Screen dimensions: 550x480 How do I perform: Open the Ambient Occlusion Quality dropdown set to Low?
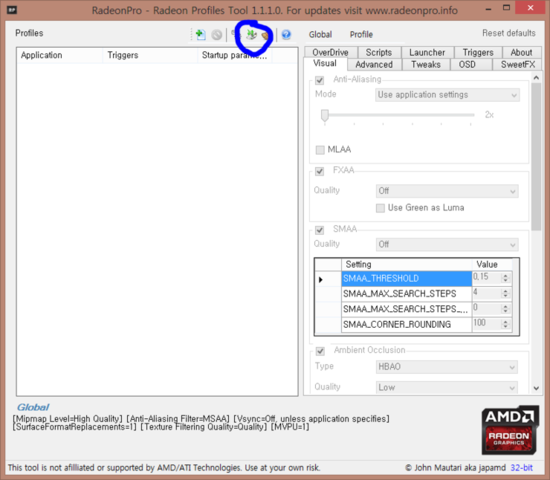coord(447,387)
